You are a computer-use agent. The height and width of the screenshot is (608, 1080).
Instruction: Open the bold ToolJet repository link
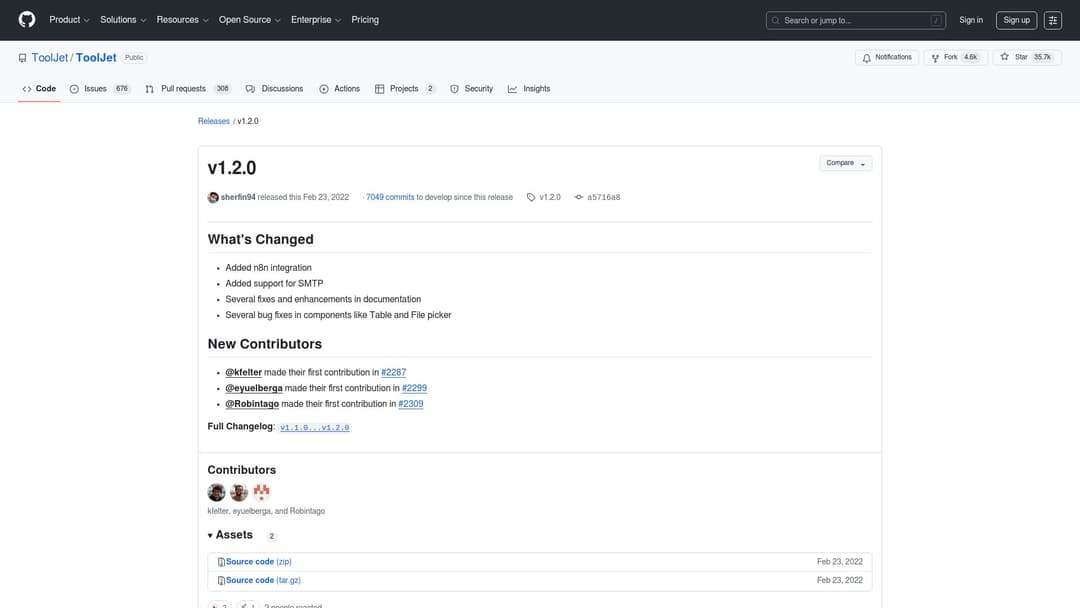point(96,58)
